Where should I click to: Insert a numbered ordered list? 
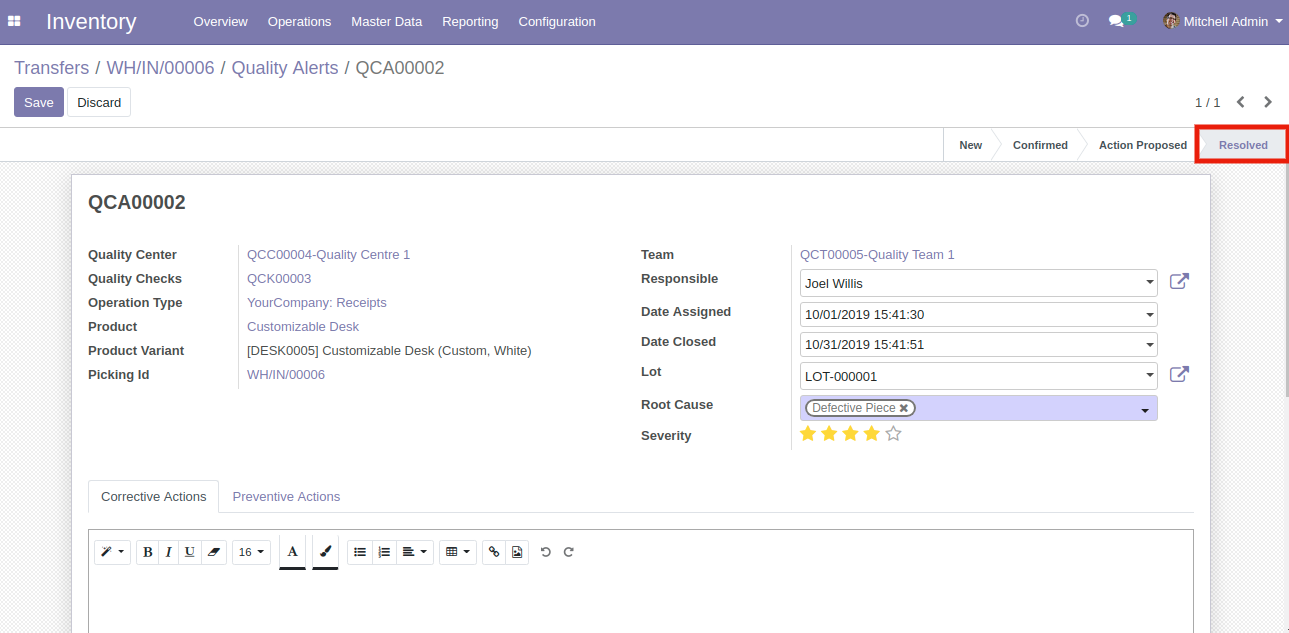point(384,552)
